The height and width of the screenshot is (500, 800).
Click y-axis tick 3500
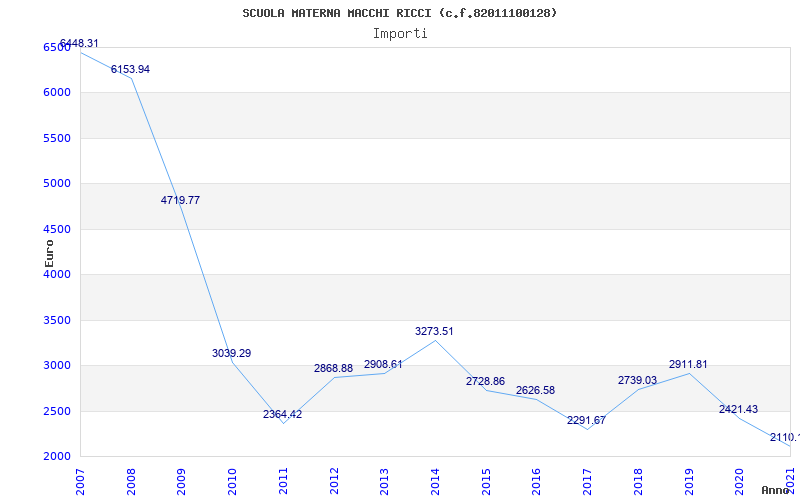[57, 320]
